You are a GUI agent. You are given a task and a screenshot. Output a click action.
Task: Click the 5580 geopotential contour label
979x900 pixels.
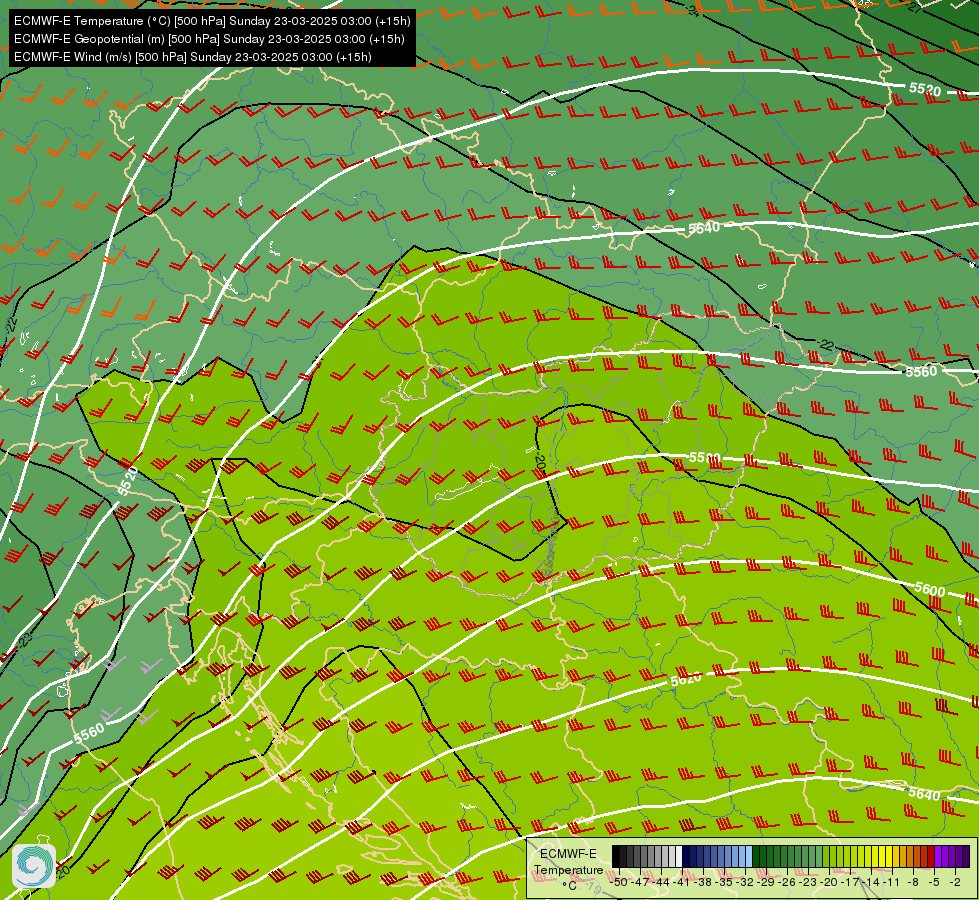(x=705, y=458)
